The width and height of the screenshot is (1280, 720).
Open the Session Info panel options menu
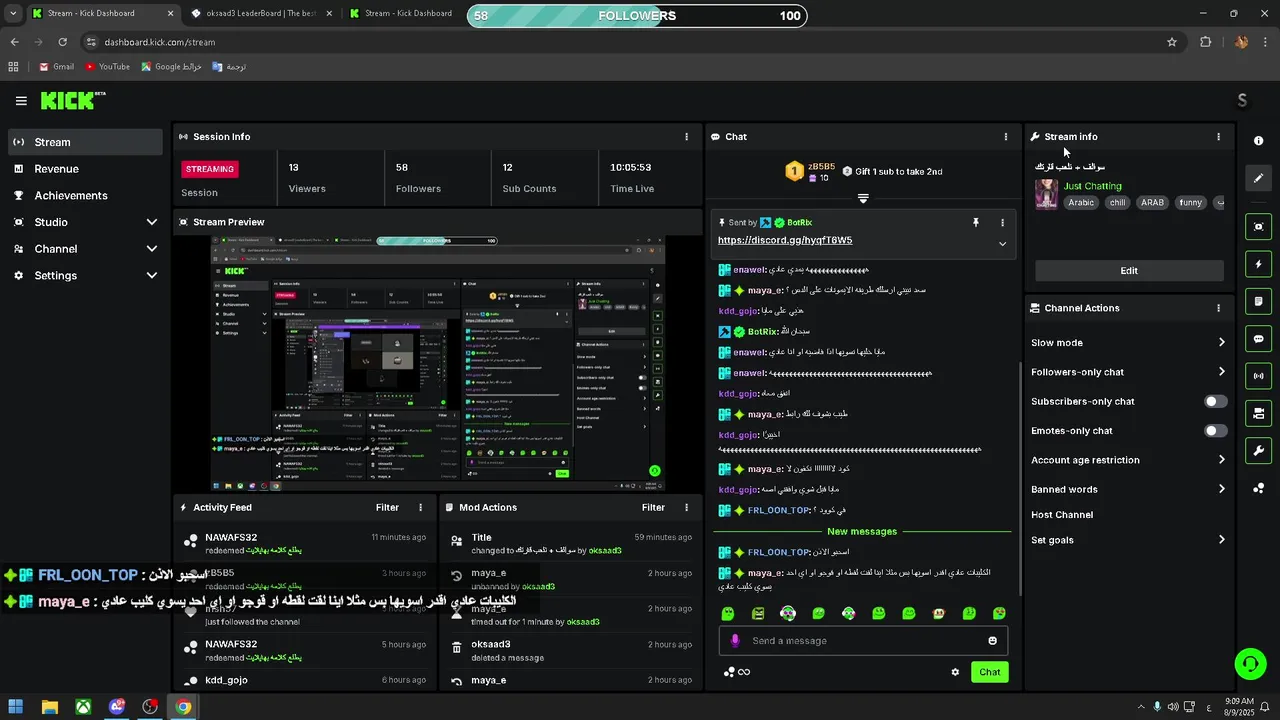pyautogui.click(x=686, y=137)
